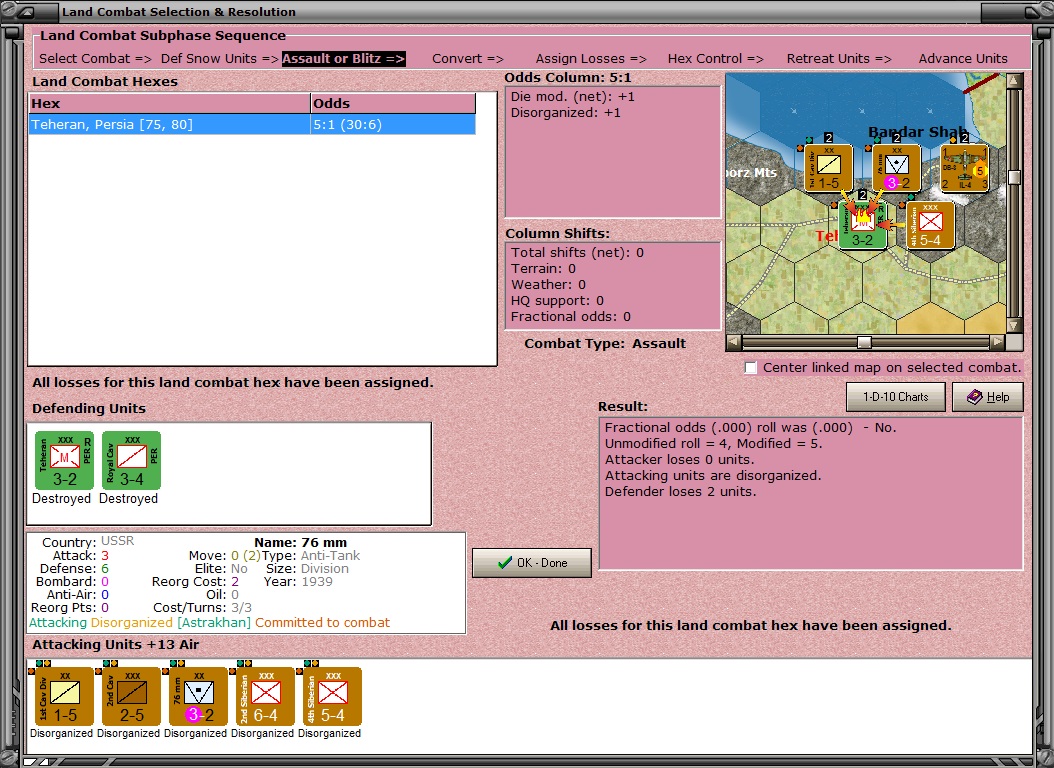Click the 4th Siberian counter on the map
This screenshot has width=1054, height=768.
930,226
